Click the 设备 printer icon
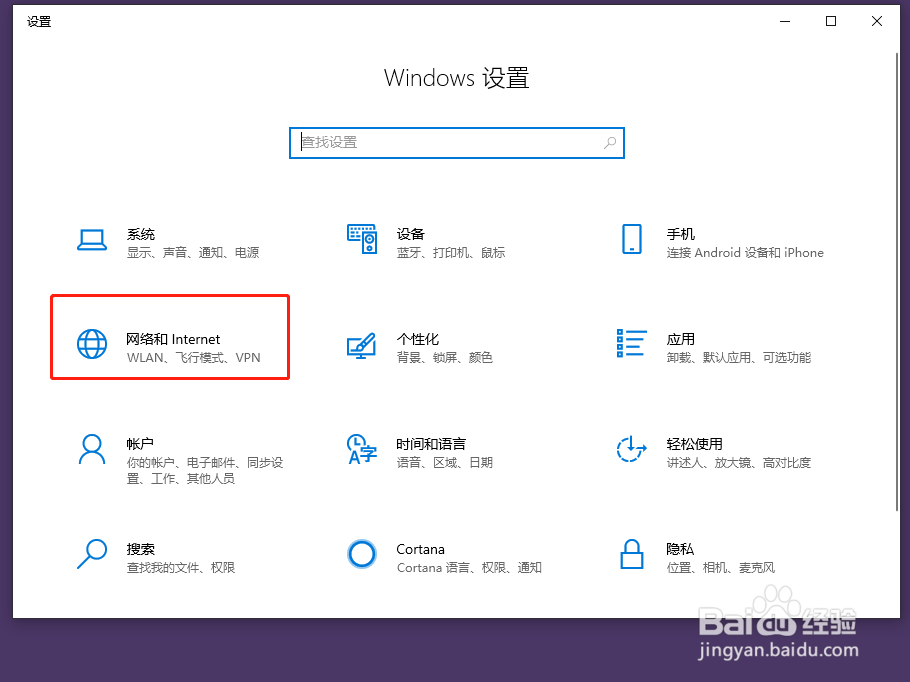This screenshot has width=910, height=682. [x=363, y=240]
